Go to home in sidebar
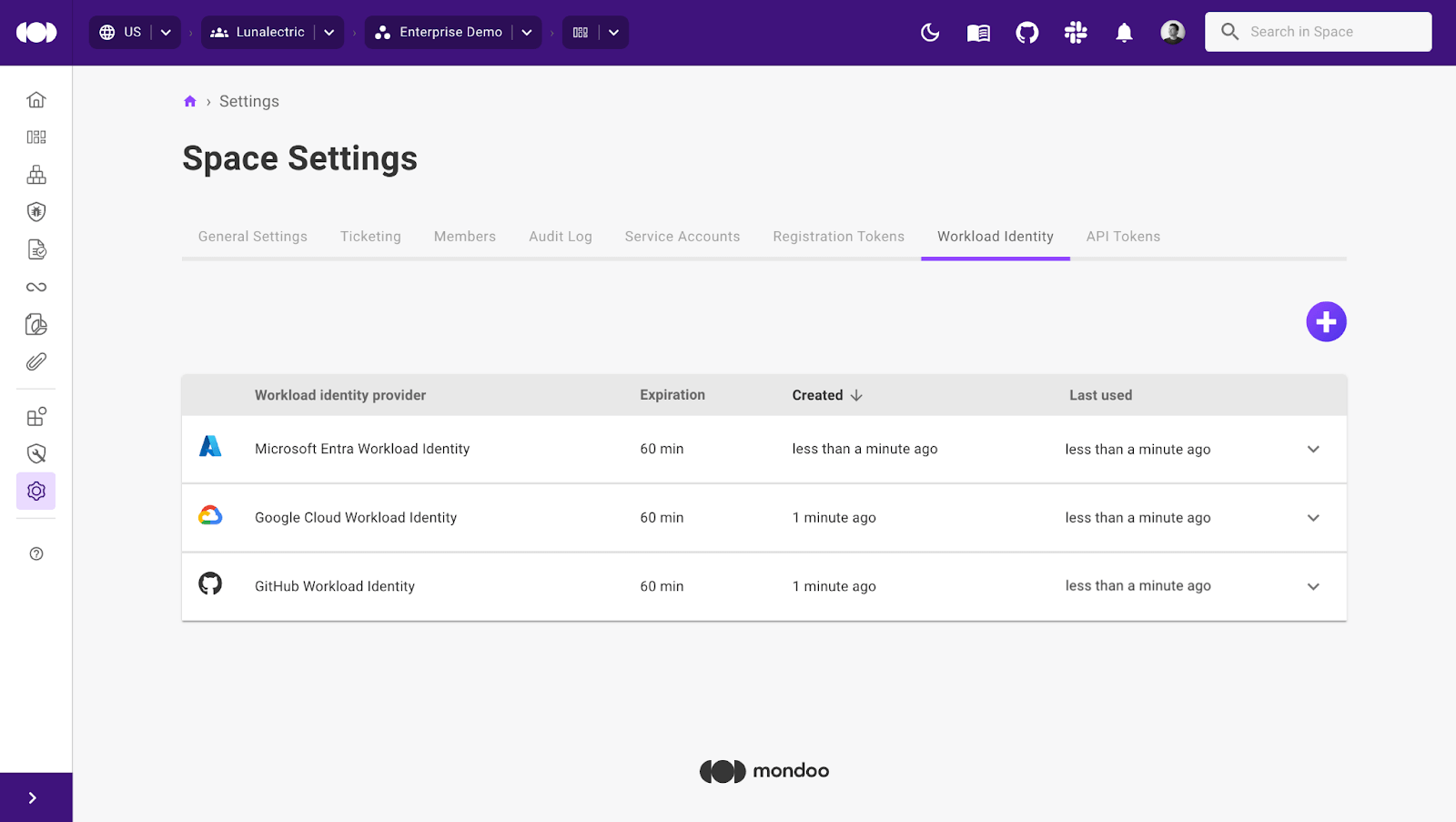Screen dimensions: 1456x822 [36, 99]
